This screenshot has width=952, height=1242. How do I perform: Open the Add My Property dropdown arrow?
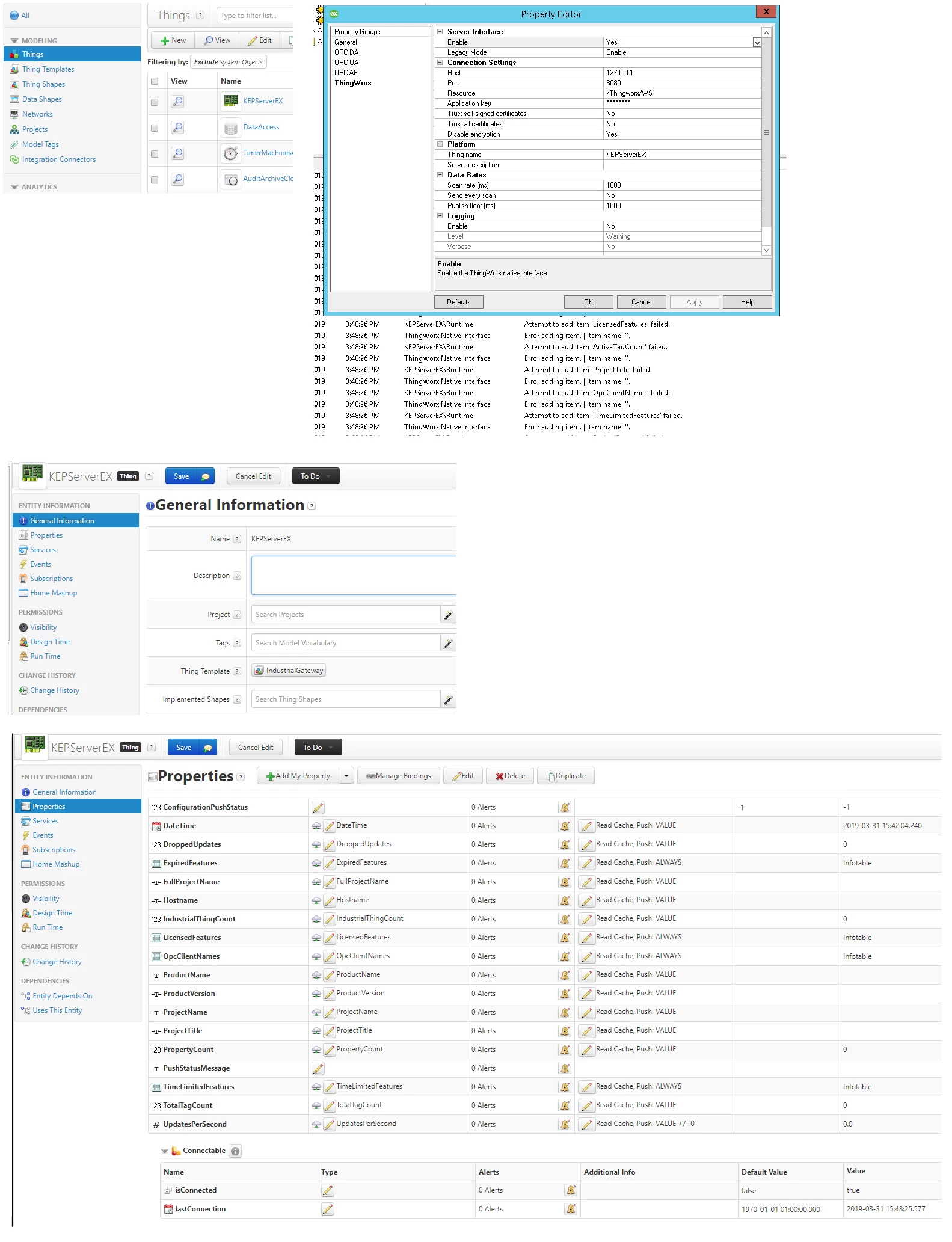(346, 776)
